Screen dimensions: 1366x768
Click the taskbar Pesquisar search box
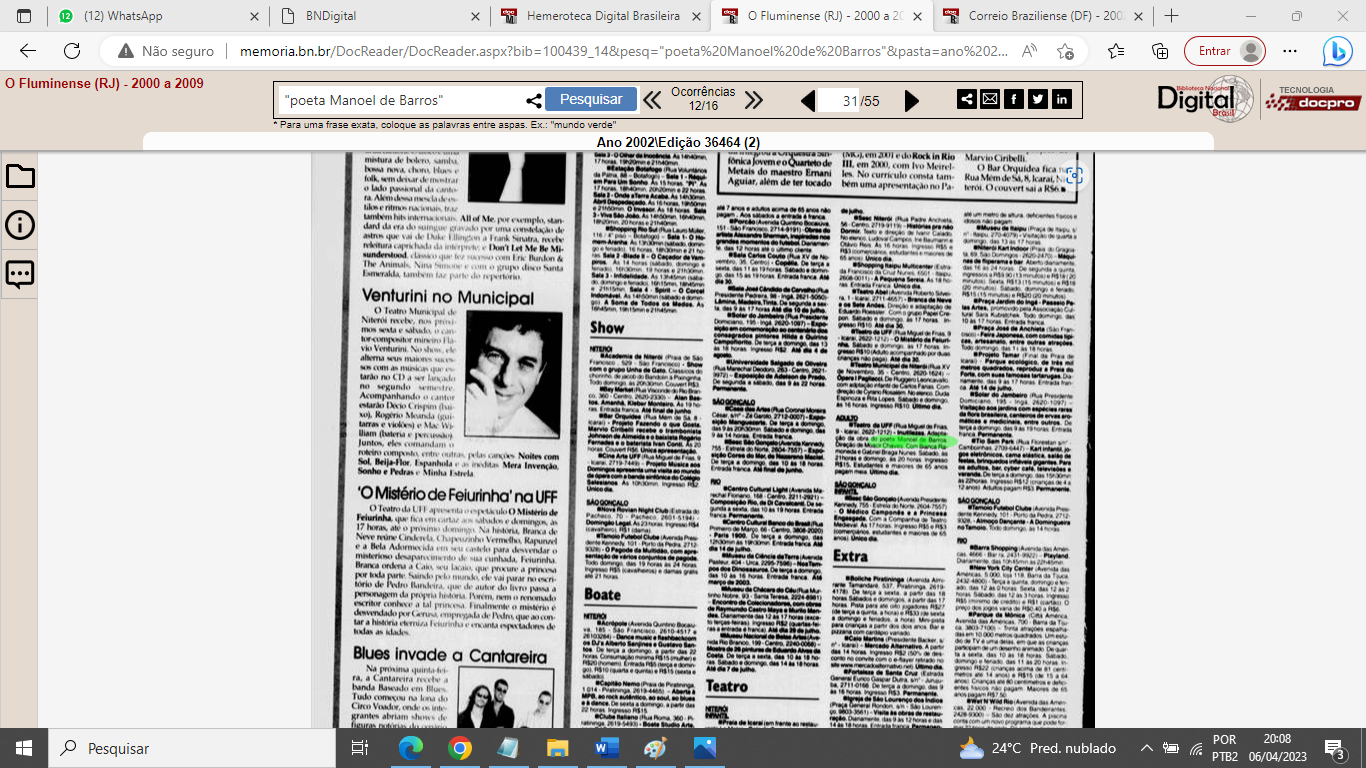click(x=192, y=748)
